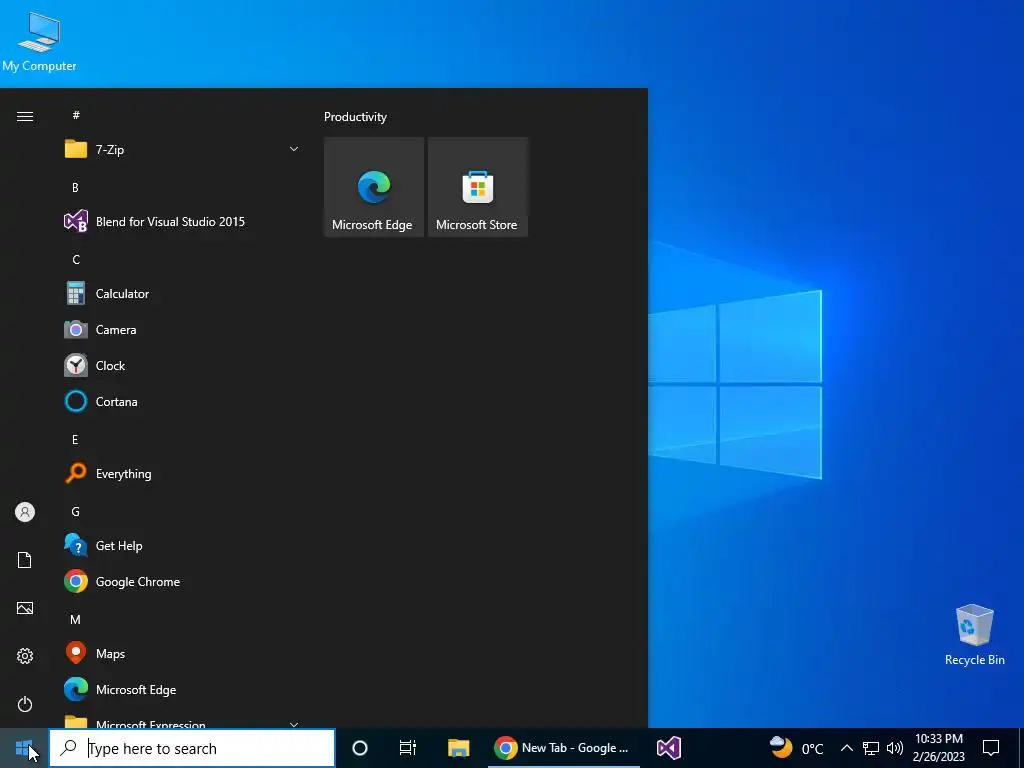Open the user account menu in Start
The image size is (1024, 768).
[25, 512]
